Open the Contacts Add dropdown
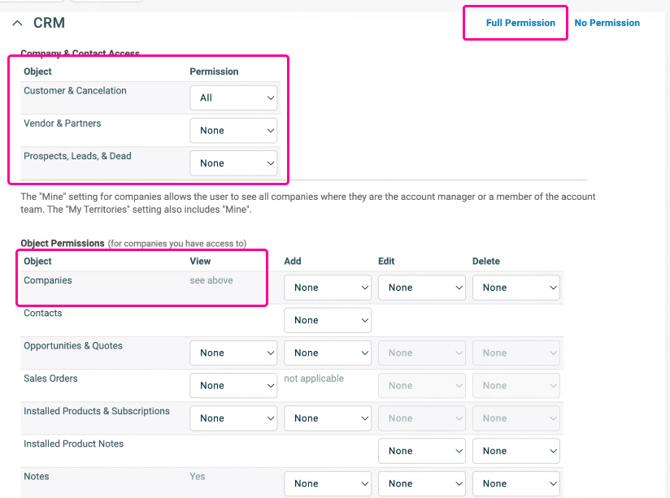This screenshot has width=670, height=498. click(327, 320)
